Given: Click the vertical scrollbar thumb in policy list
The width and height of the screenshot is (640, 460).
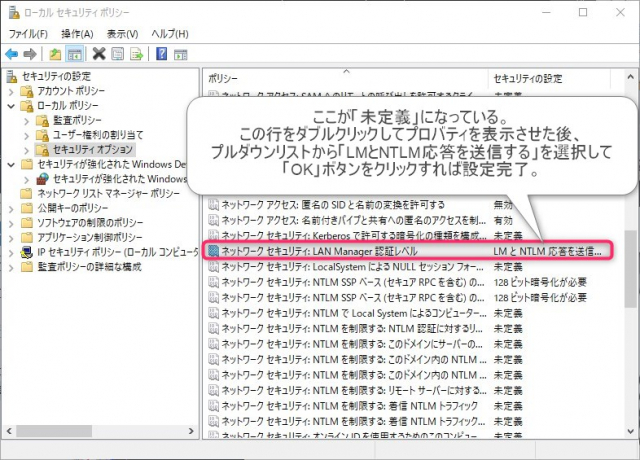Looking at the screenshot, I should (x=630, y=268).
